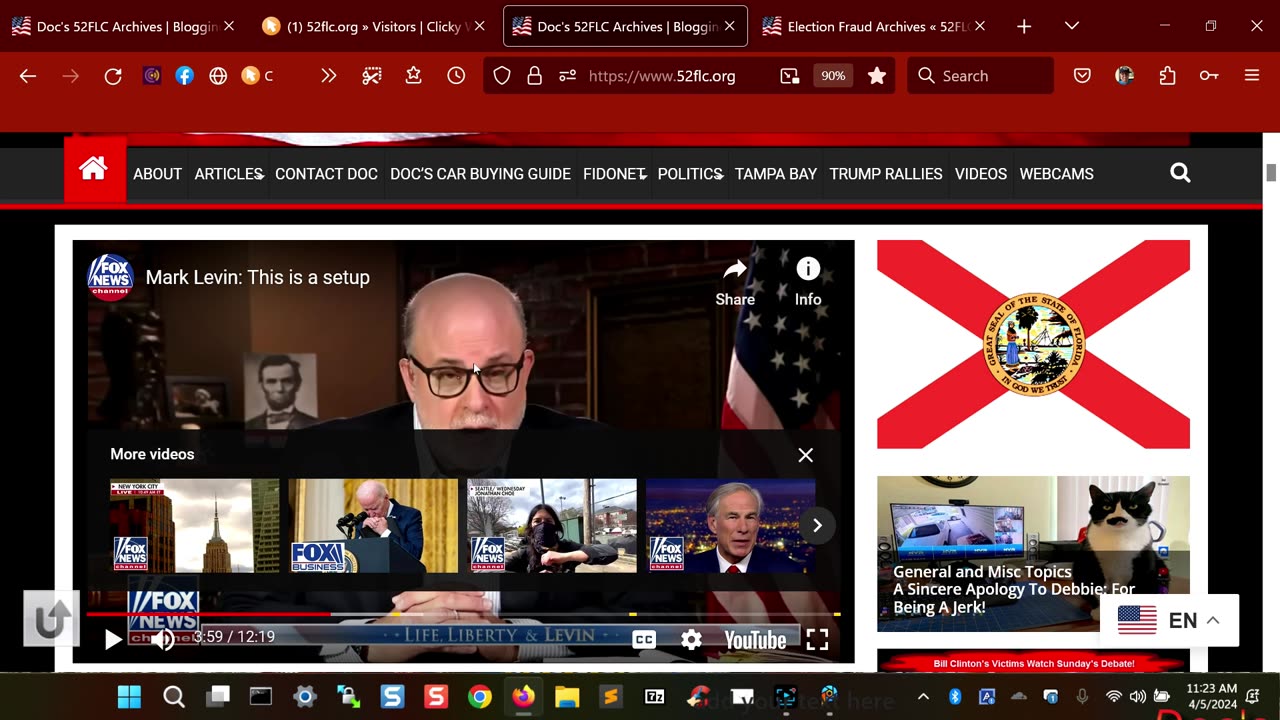
Task: Open the bookmarks star-list toolbar icon
Action: point(414,76)
